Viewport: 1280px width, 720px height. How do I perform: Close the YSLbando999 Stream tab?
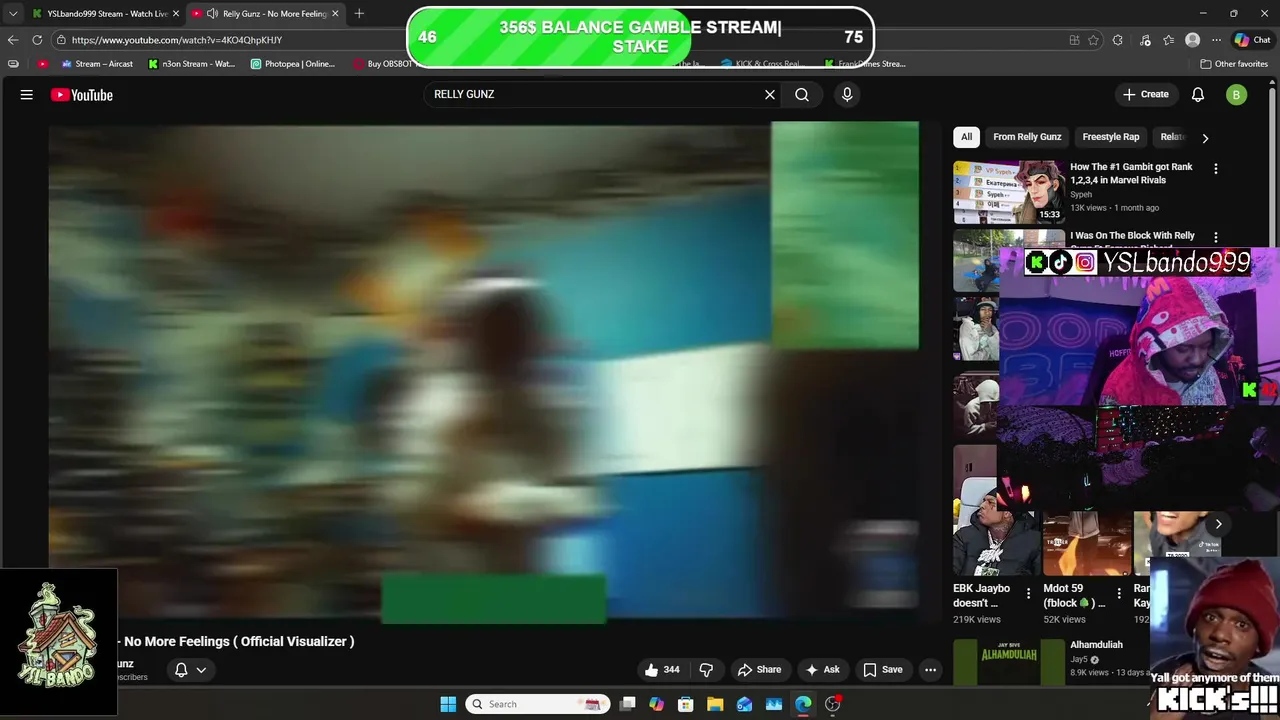(176, 14)
